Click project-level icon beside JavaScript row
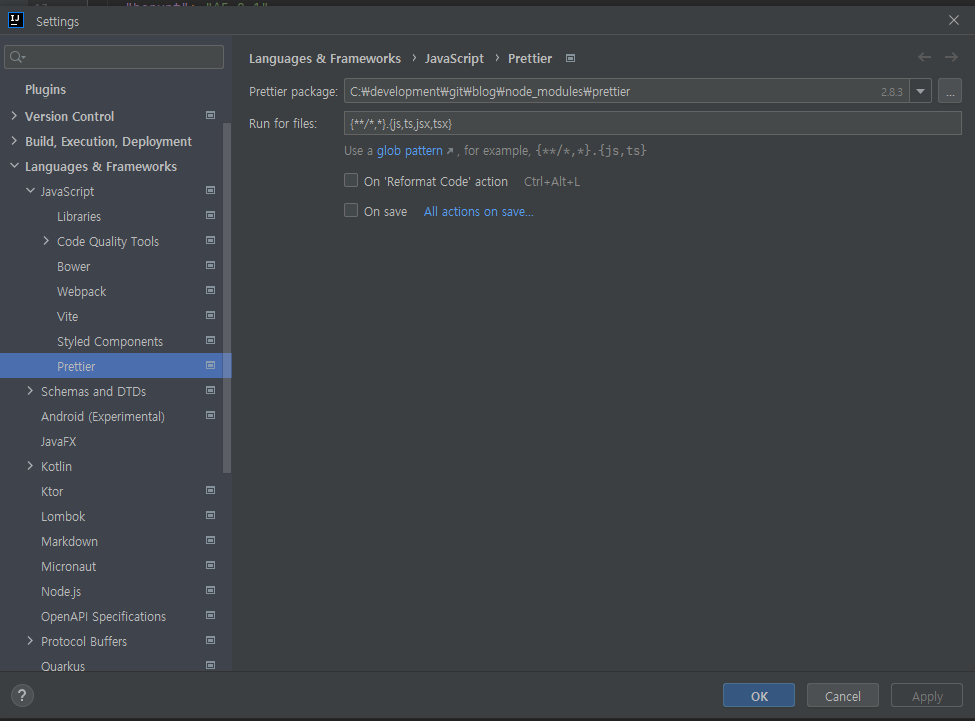This screenshot has width=975, height=721. [210, 191]
